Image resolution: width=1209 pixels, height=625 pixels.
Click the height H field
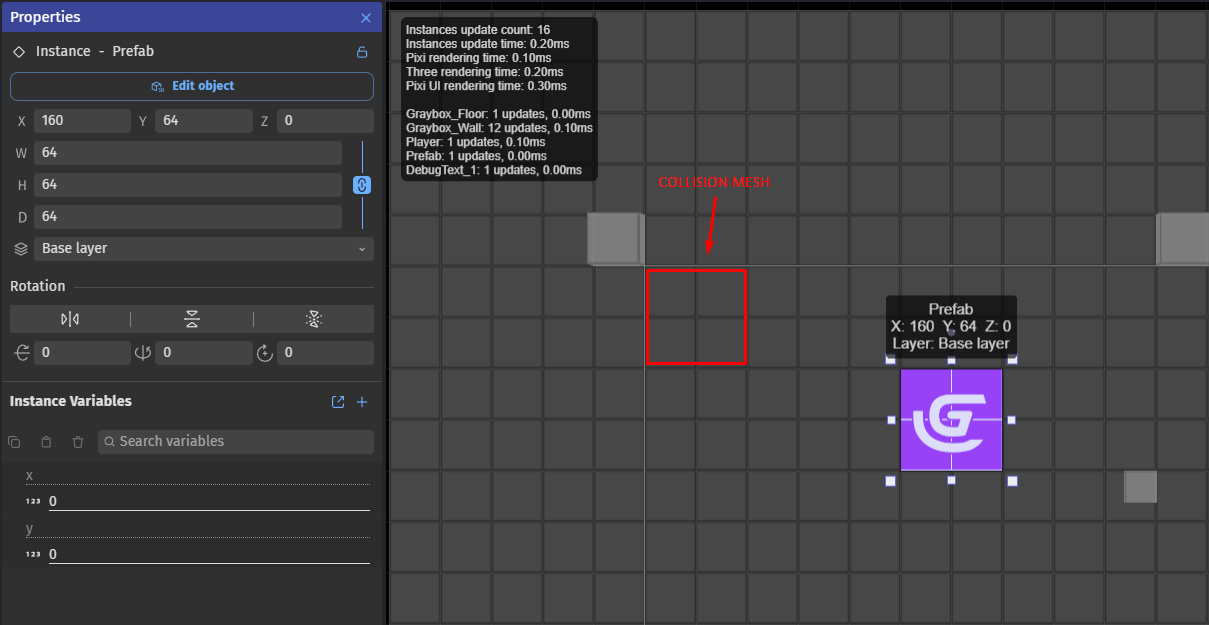[x=188, y=185]
